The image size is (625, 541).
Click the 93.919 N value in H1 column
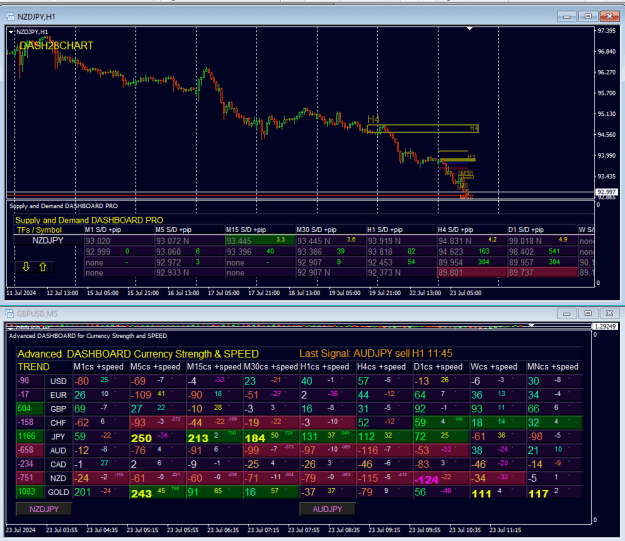384,241
